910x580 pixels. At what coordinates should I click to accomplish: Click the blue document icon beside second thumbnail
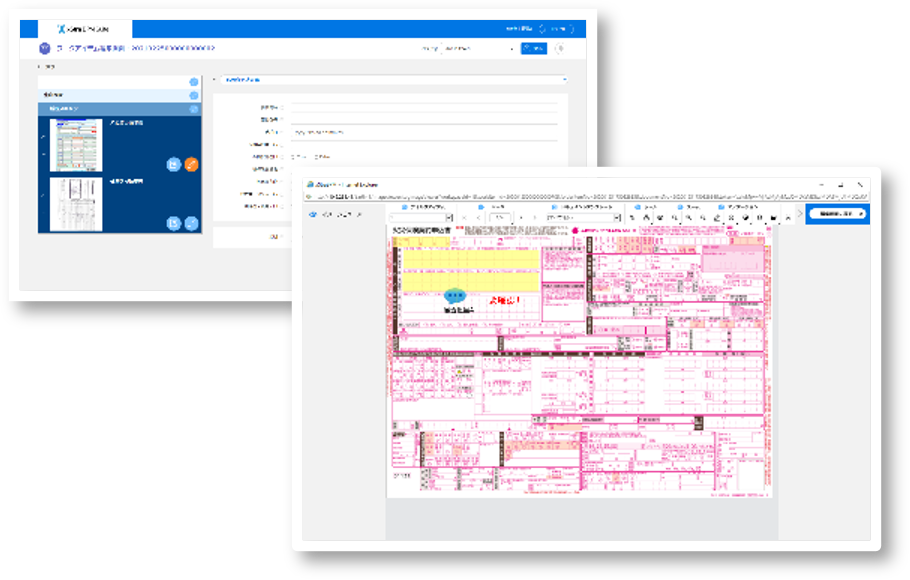[x=174, y=223]
